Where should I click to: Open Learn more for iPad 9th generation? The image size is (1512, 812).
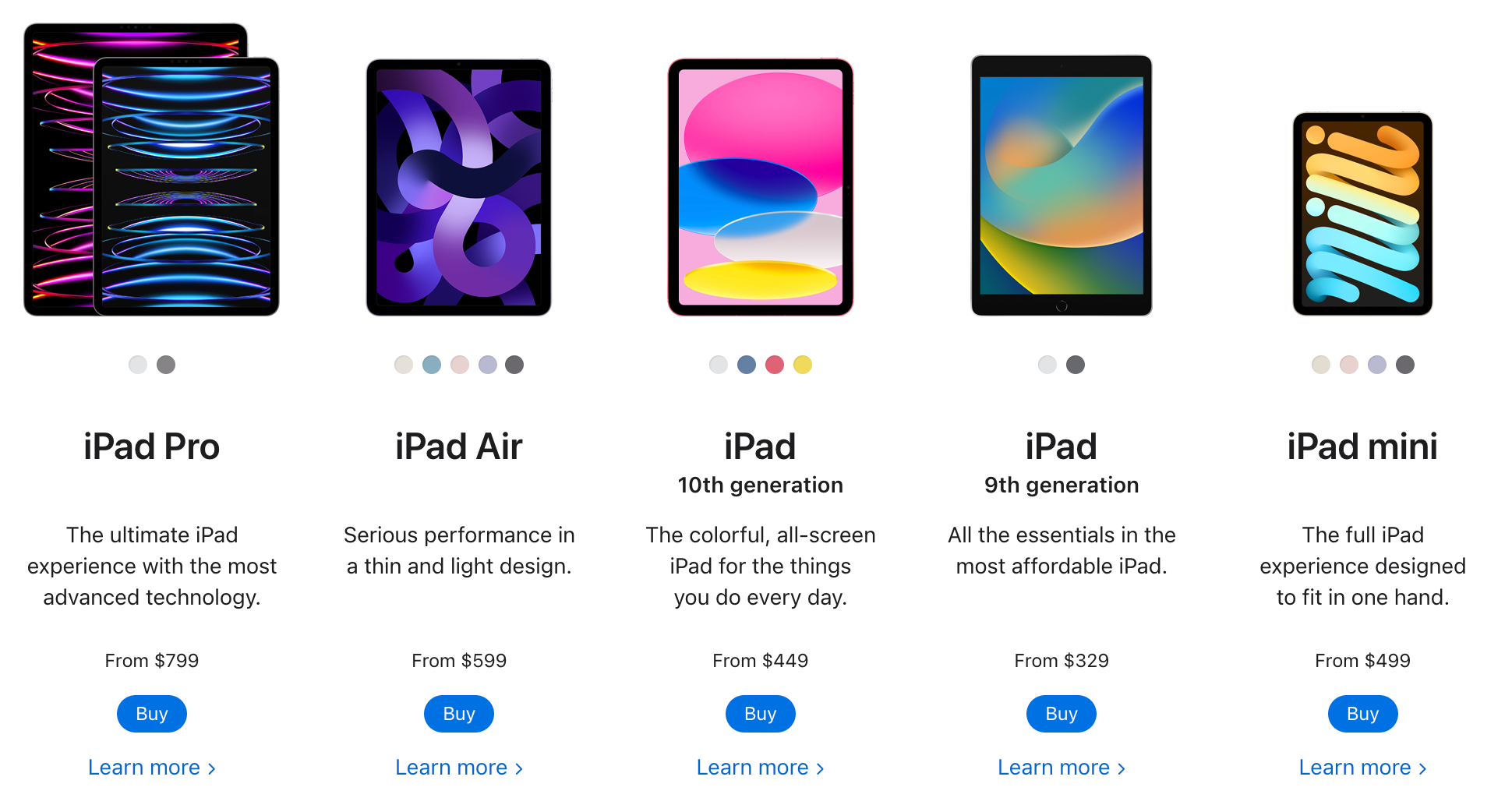point(1062,768)
